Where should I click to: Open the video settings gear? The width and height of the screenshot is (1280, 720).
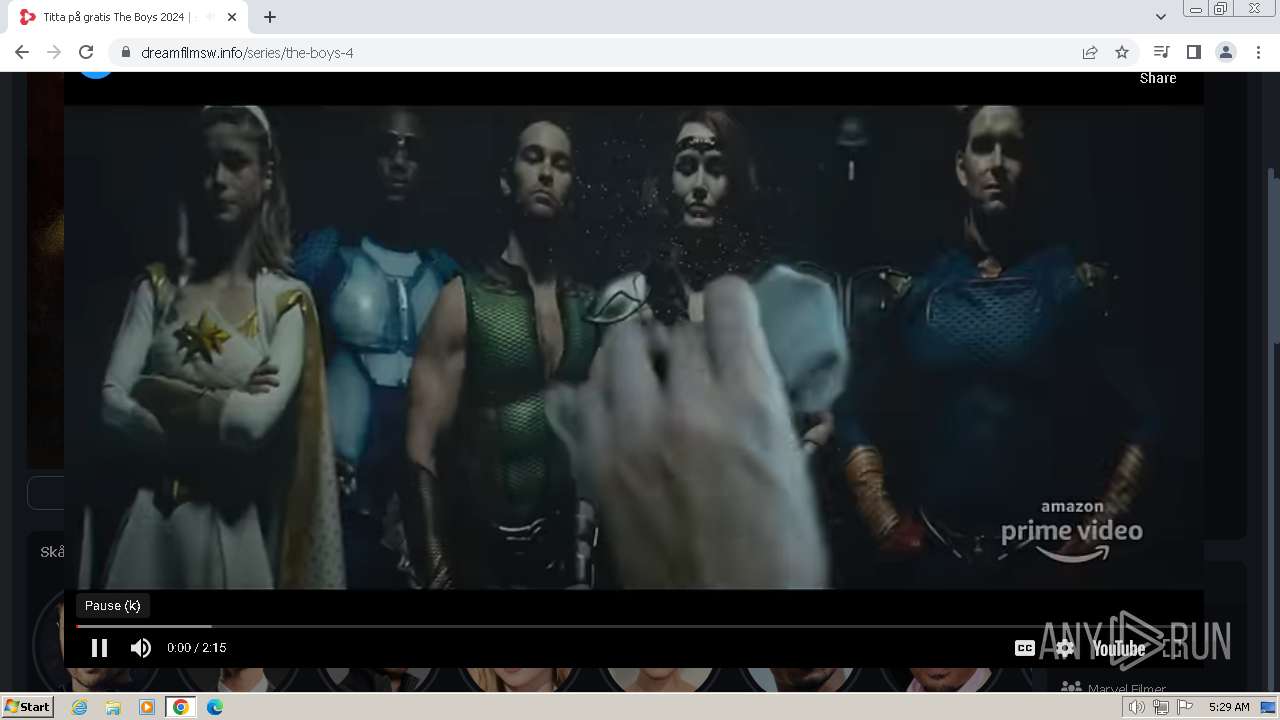point(1065,648)
